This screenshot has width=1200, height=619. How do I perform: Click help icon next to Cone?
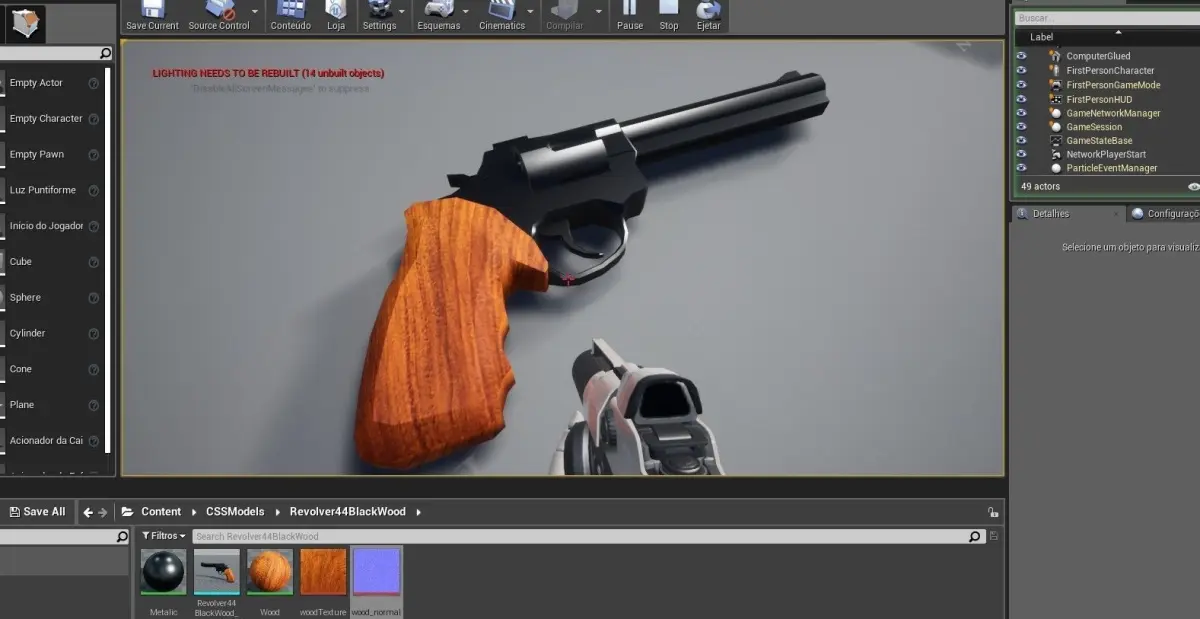coord(93,370)
